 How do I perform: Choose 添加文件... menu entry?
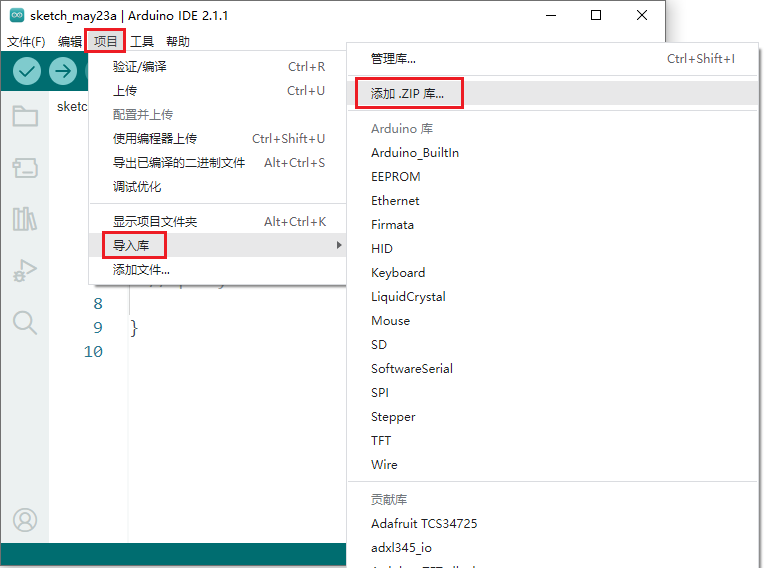[218, 269]
